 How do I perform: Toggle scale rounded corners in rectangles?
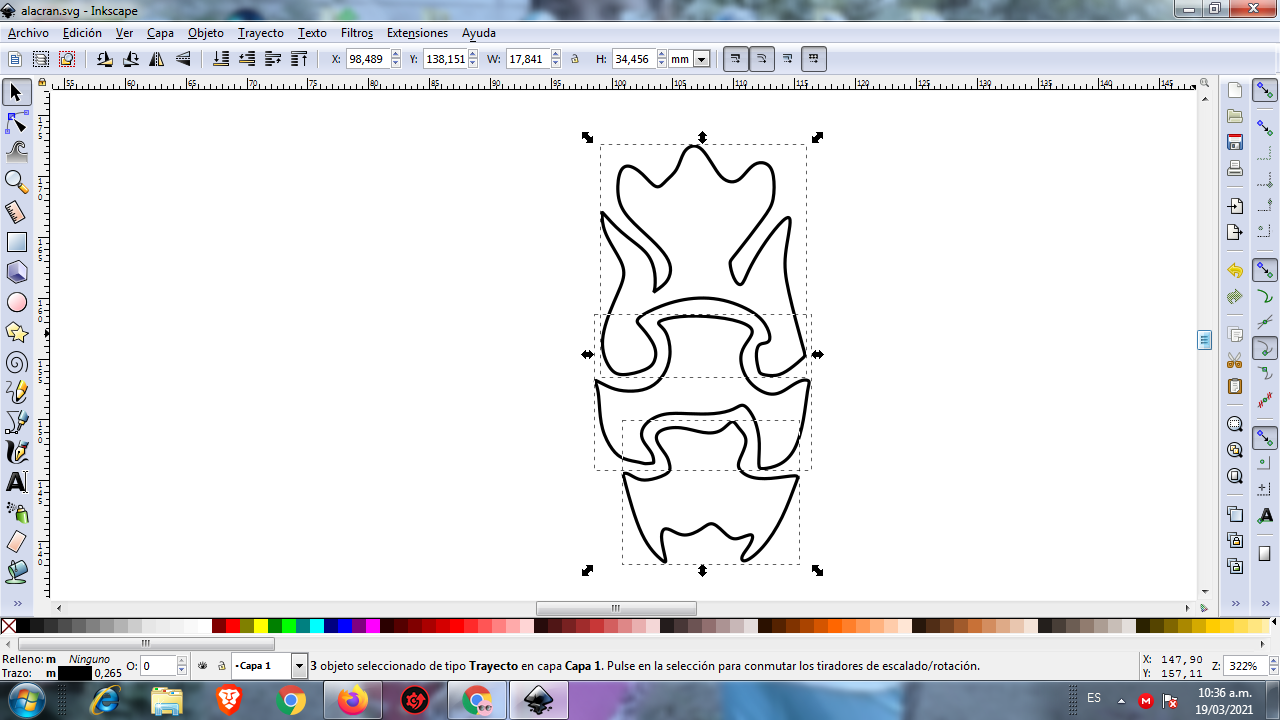(762, 59)
